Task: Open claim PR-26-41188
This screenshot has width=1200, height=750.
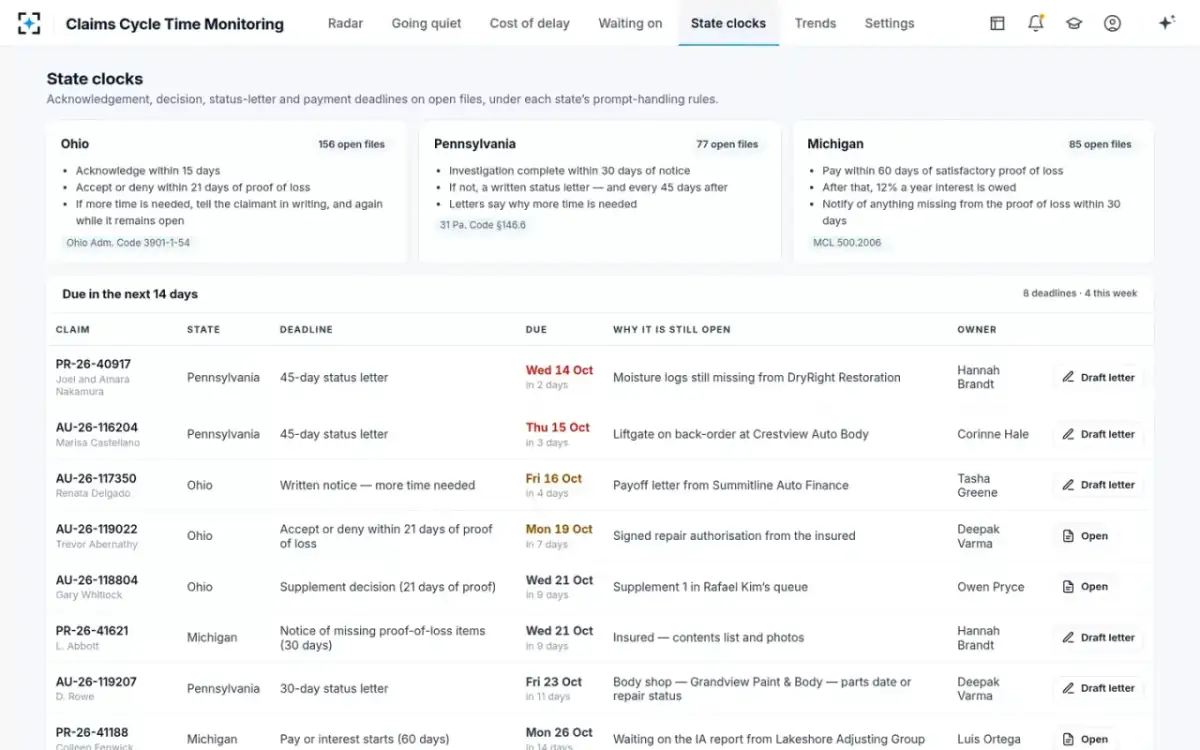Action: click(1085, 739)
